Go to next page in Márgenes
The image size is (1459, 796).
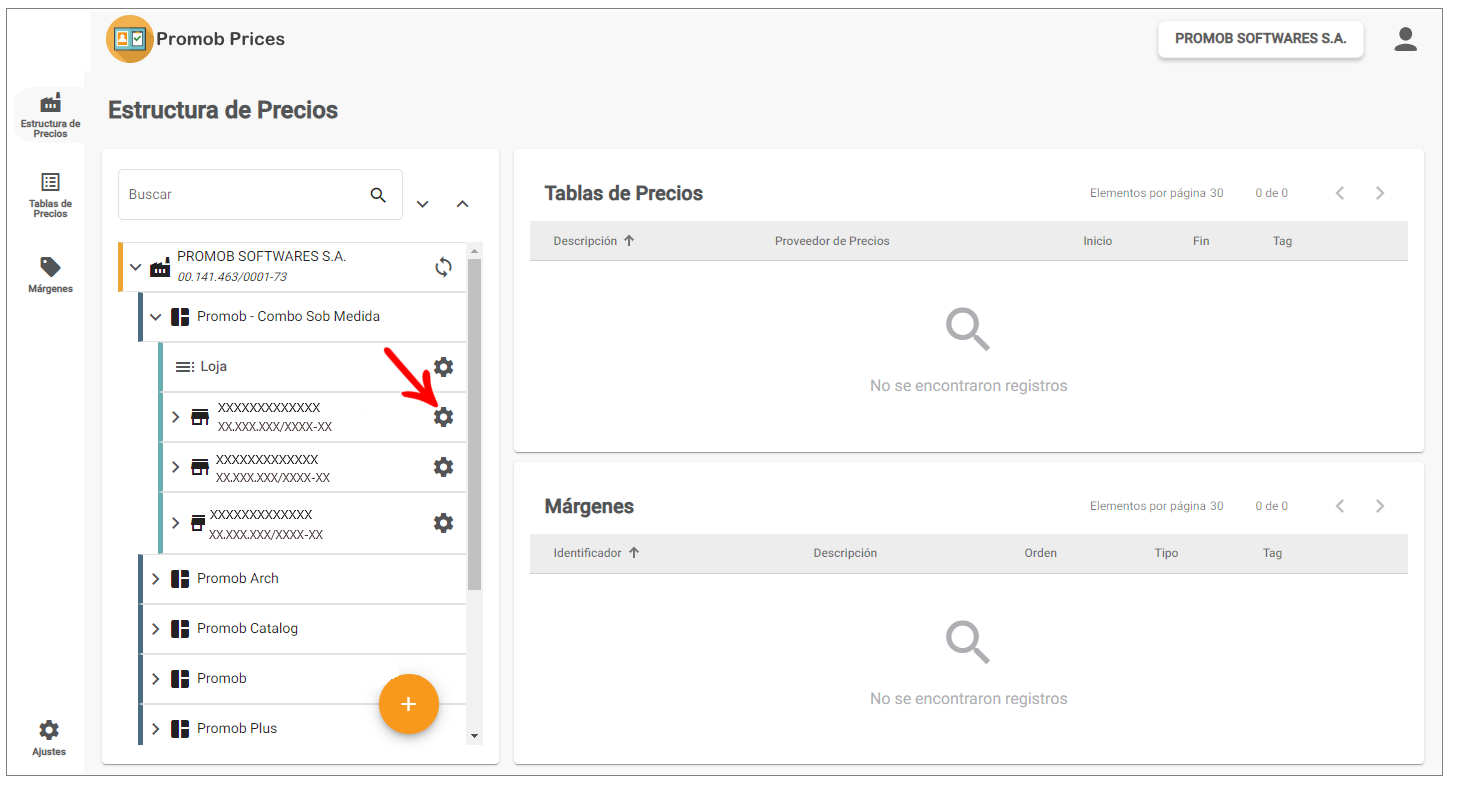click(x=1380, y=506)
